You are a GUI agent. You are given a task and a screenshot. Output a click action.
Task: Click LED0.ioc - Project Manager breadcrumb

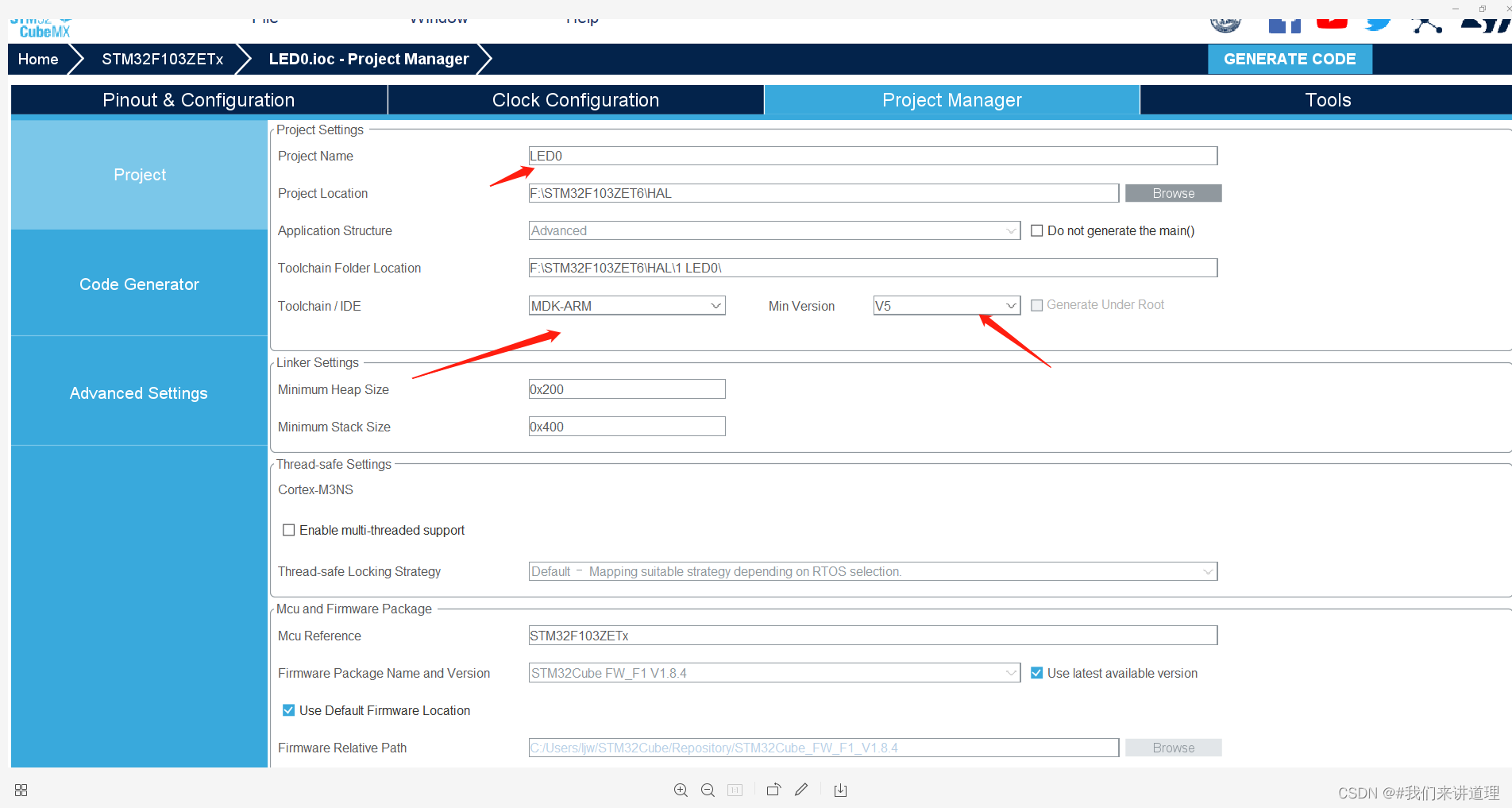368,60
